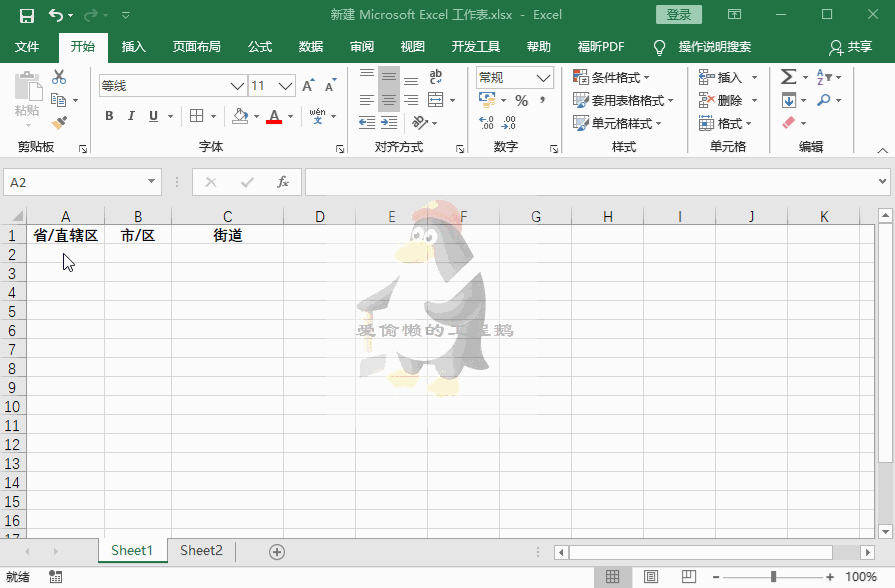Image resolution: width=895 pixels, height=588 pixels.
Task: Click the AutoSum sigma icon
Action: [788, 76]
